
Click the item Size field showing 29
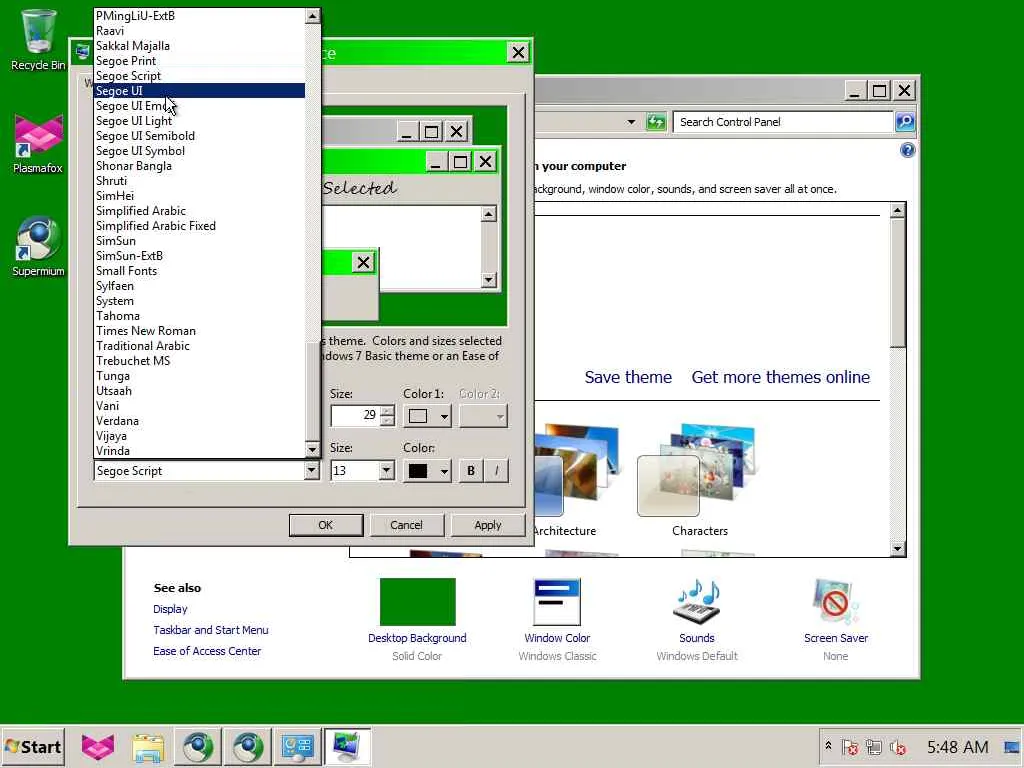[x=355, y=415]
